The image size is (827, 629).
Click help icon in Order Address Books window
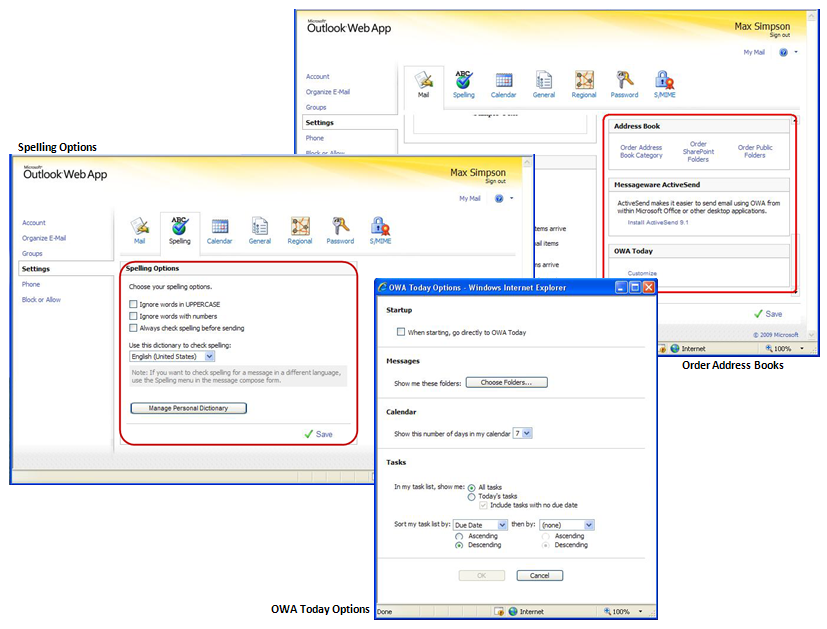point(783,52)
